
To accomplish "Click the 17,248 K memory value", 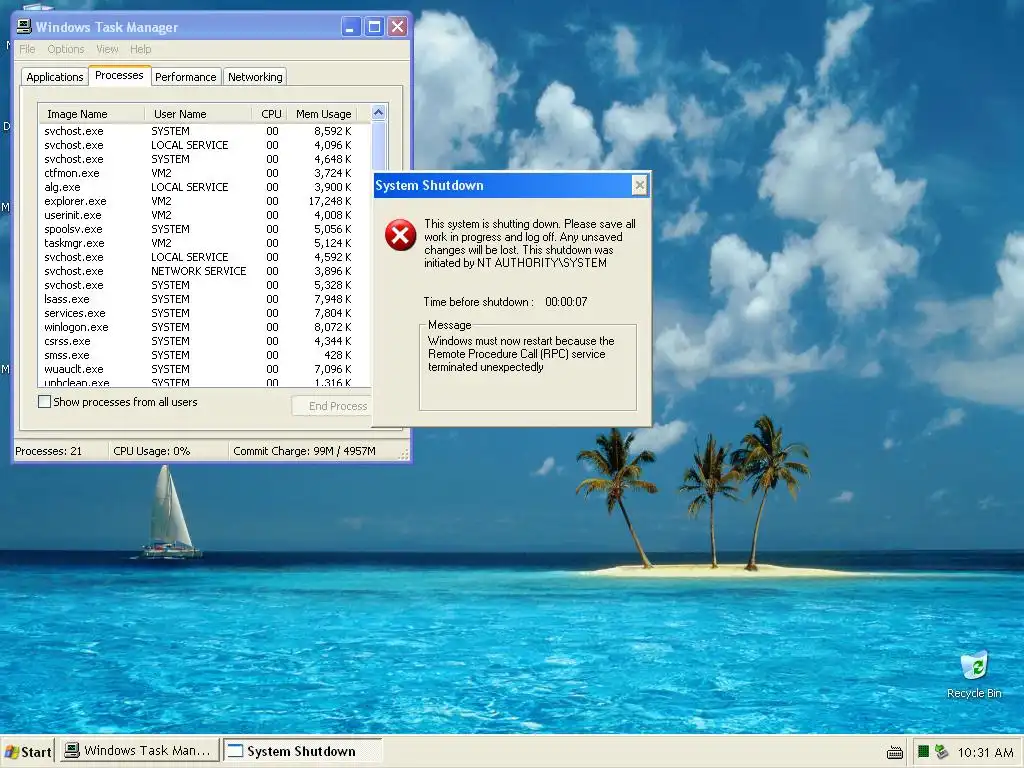I will (330, 201).
